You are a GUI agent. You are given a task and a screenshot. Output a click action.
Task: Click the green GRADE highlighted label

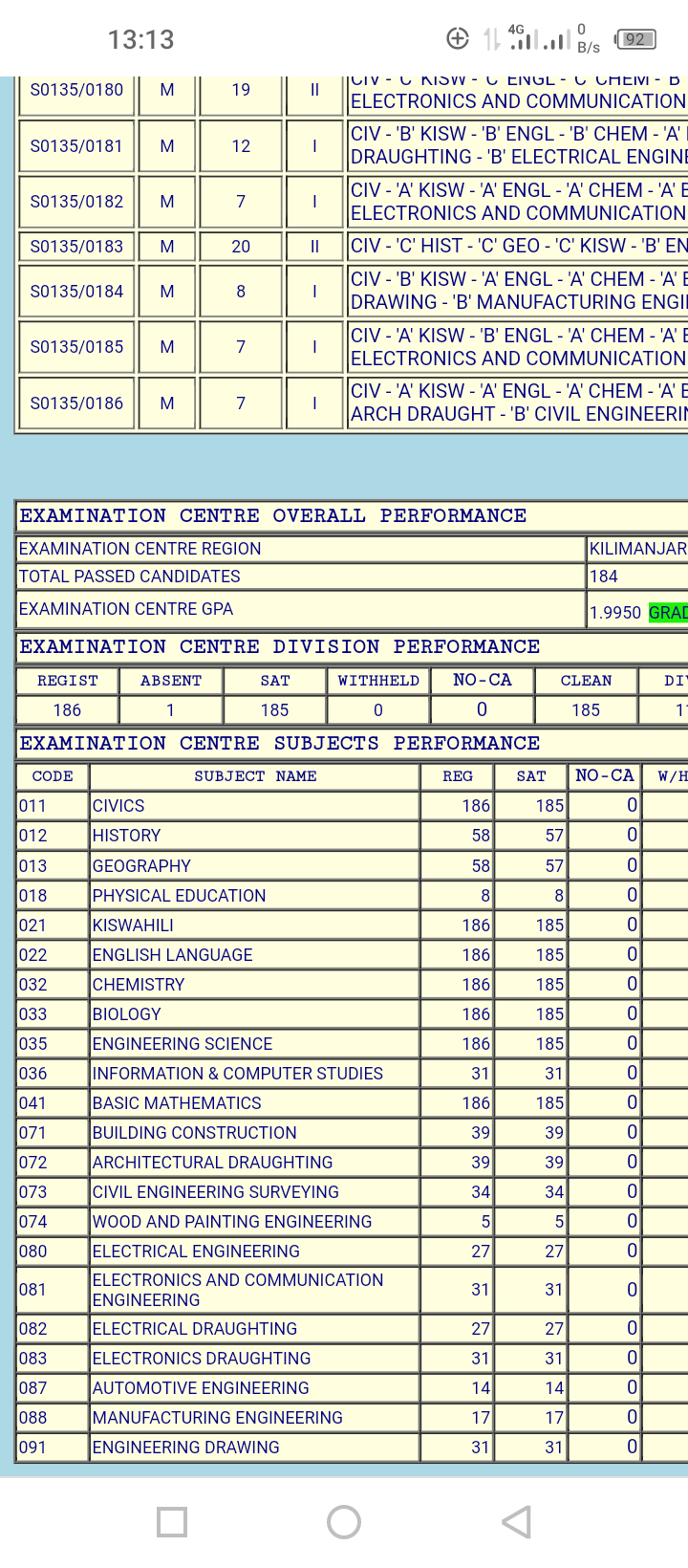[x=668, y=613]
